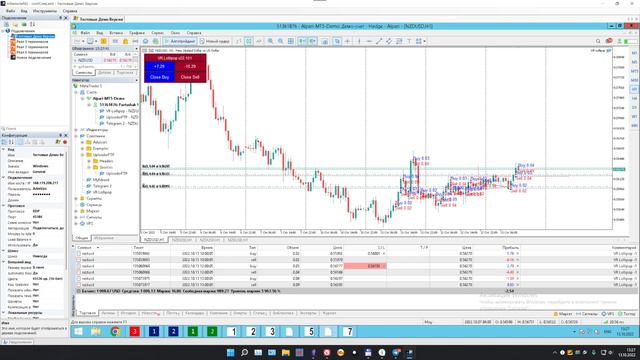Select the text label T tool
The height and width of the screenshot is (360, 640).
coord(409,41)
